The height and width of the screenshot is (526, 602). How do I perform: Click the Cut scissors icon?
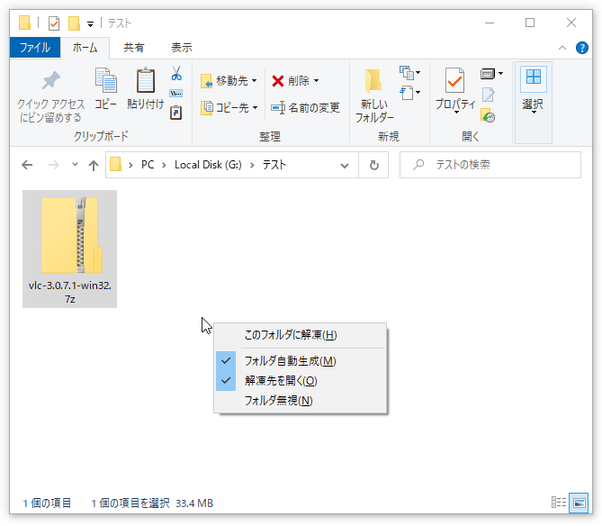click(176, 73)
